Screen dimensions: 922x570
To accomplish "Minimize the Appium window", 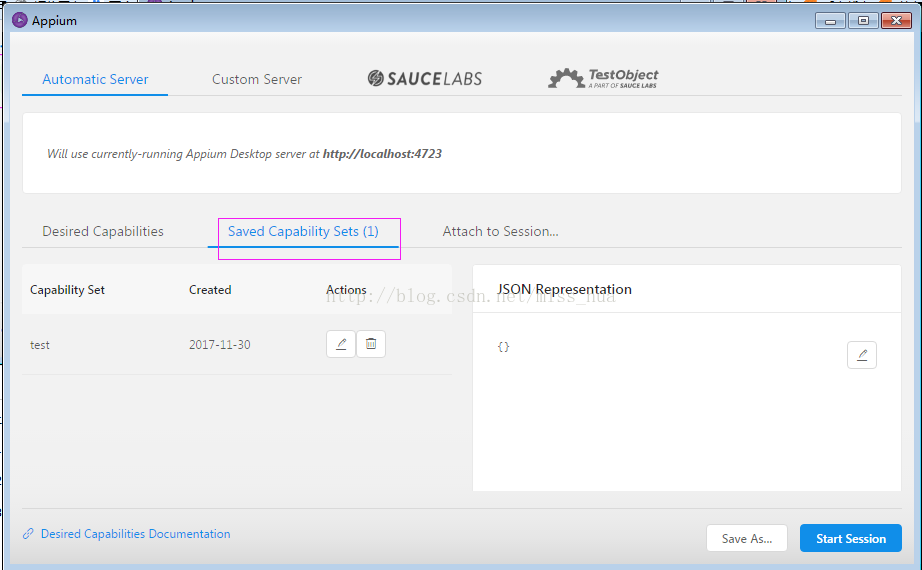I will [x=830, y=21].
